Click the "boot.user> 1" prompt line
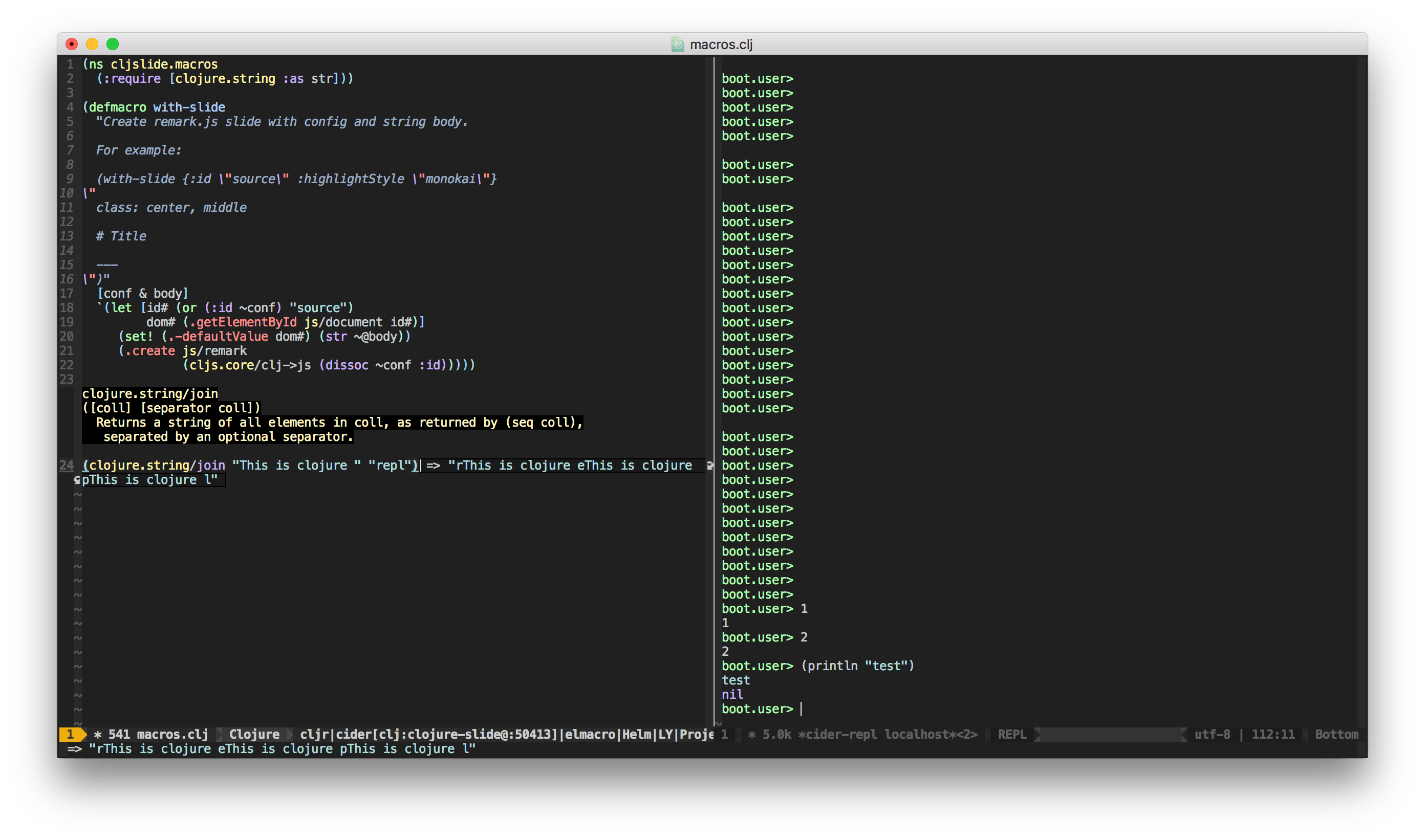The width and height of the screenshot is (1425, 840). (765, 608)
